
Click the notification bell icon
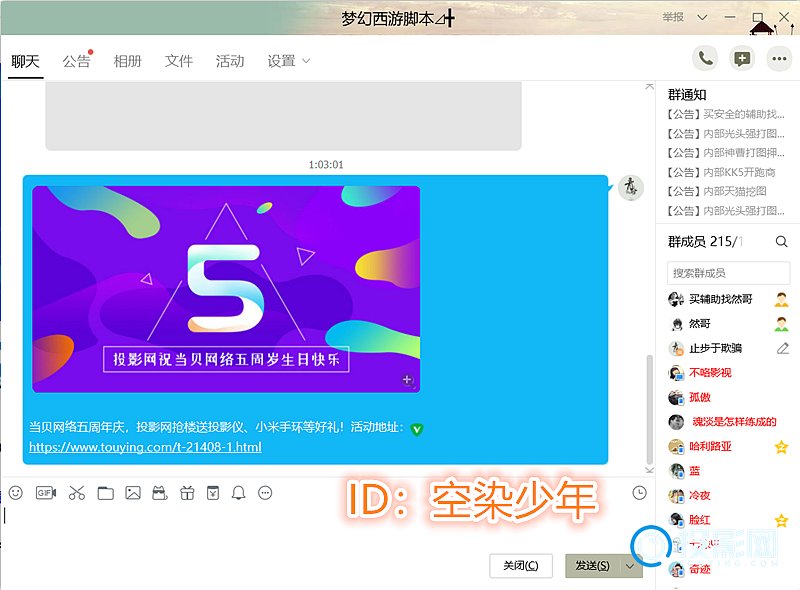tap(238, 493)
